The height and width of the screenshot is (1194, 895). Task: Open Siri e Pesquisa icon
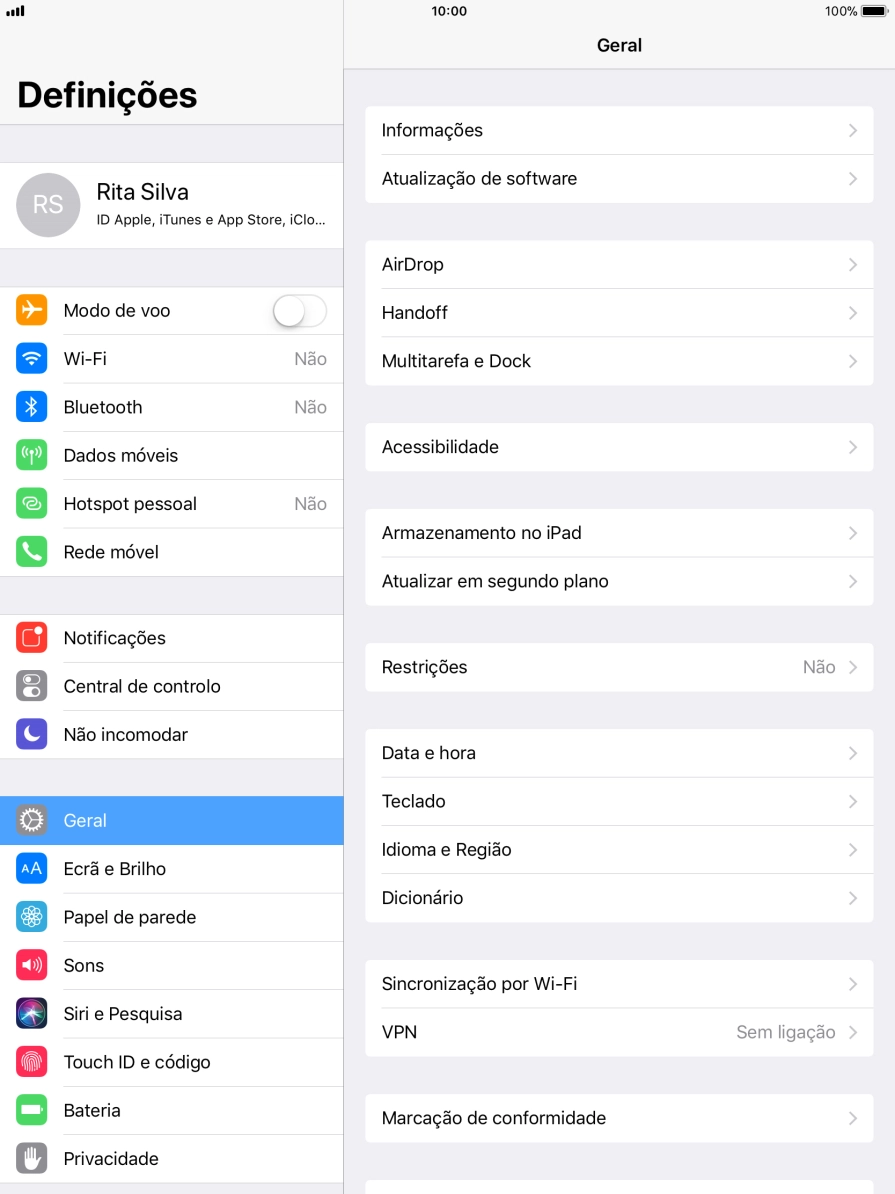[31, 1014]
